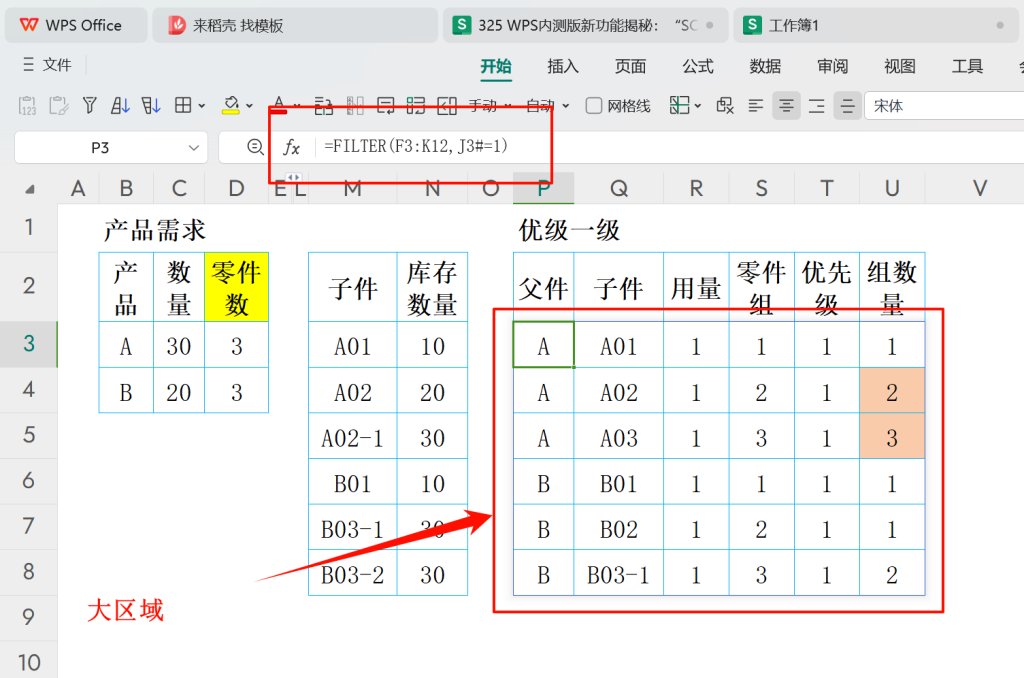Image resolution: width=1024 pixels, height=678 pixels.
Task: Click the selected cell P3 containing A
Action: (543, 345)
